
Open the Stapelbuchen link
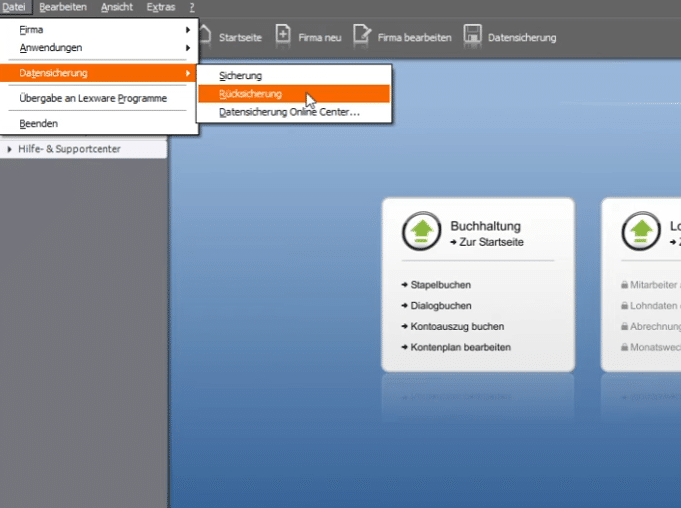pos(440,285)
